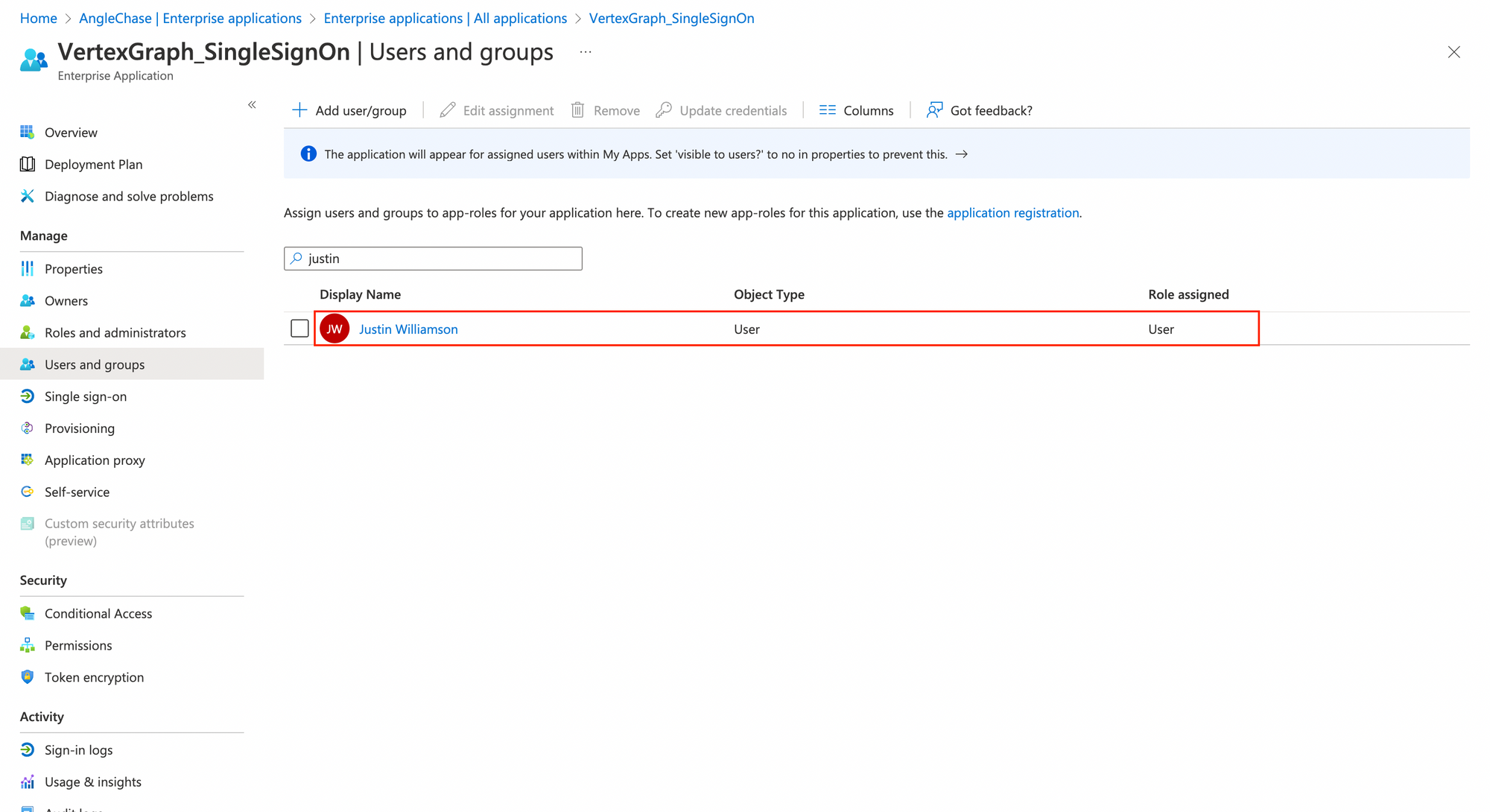This screenshot has height=812, width=1490.
Task: Click the Columns list icon
Action: pos(827,110)
